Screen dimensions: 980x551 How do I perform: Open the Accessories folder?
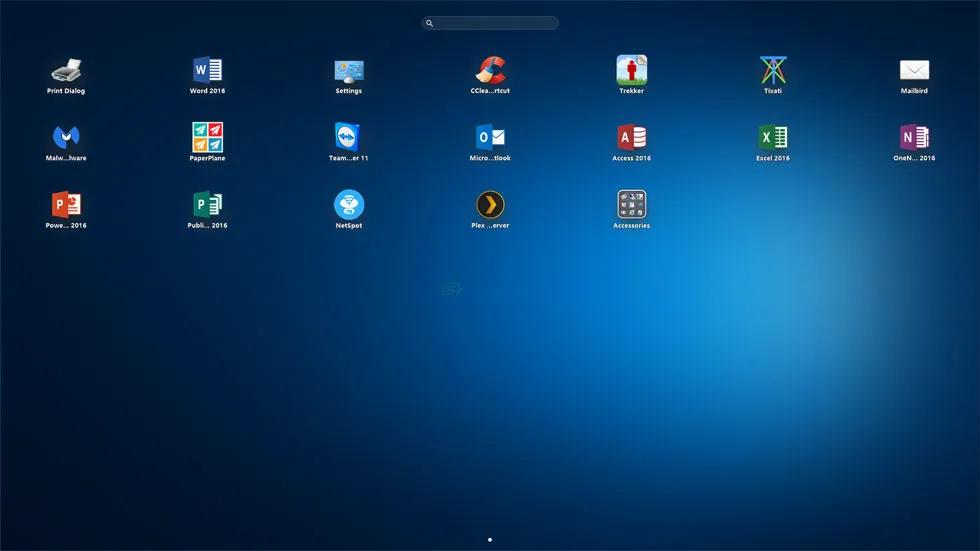[x=632, y=204]
